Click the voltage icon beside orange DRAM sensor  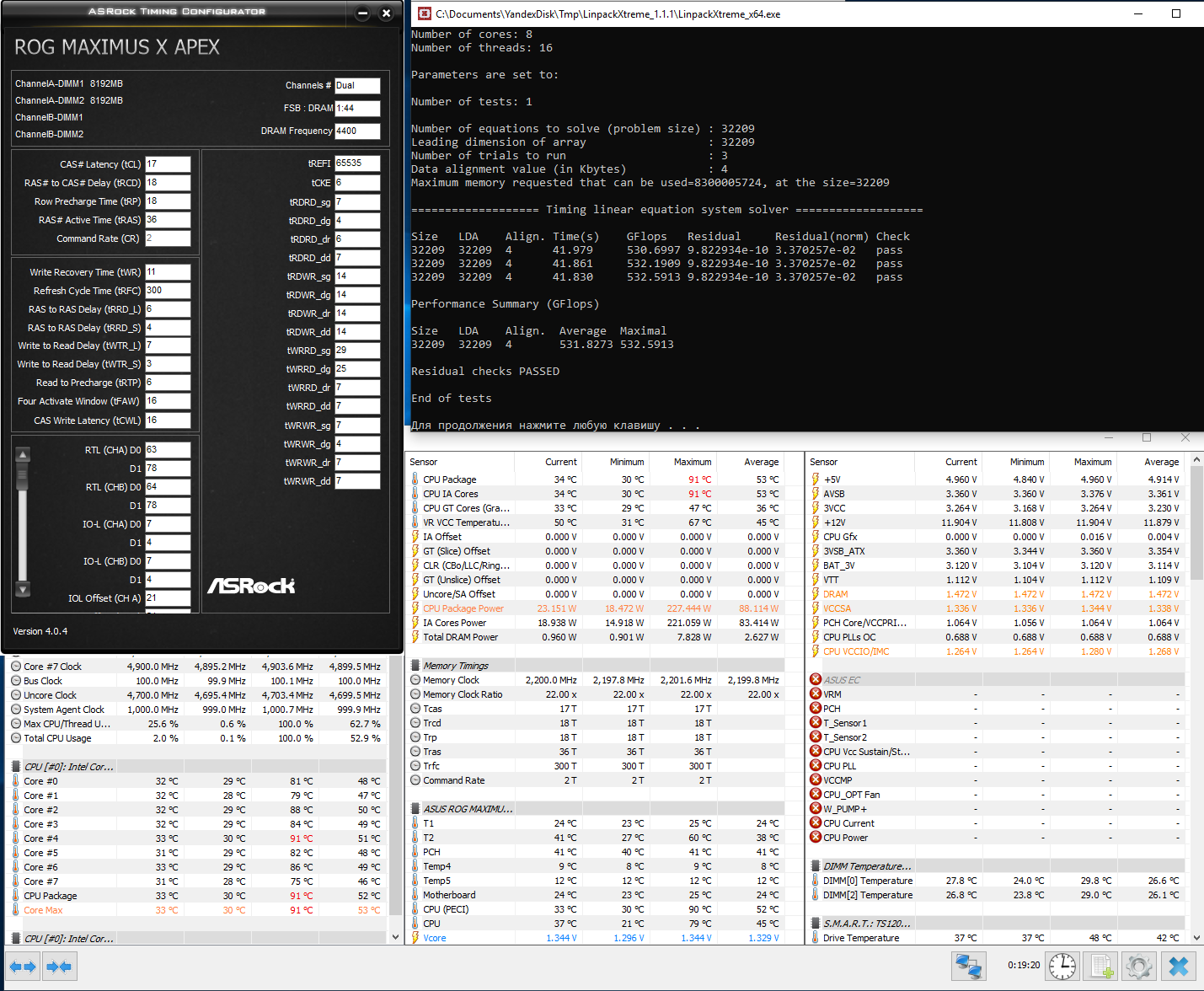coord(815,594)
